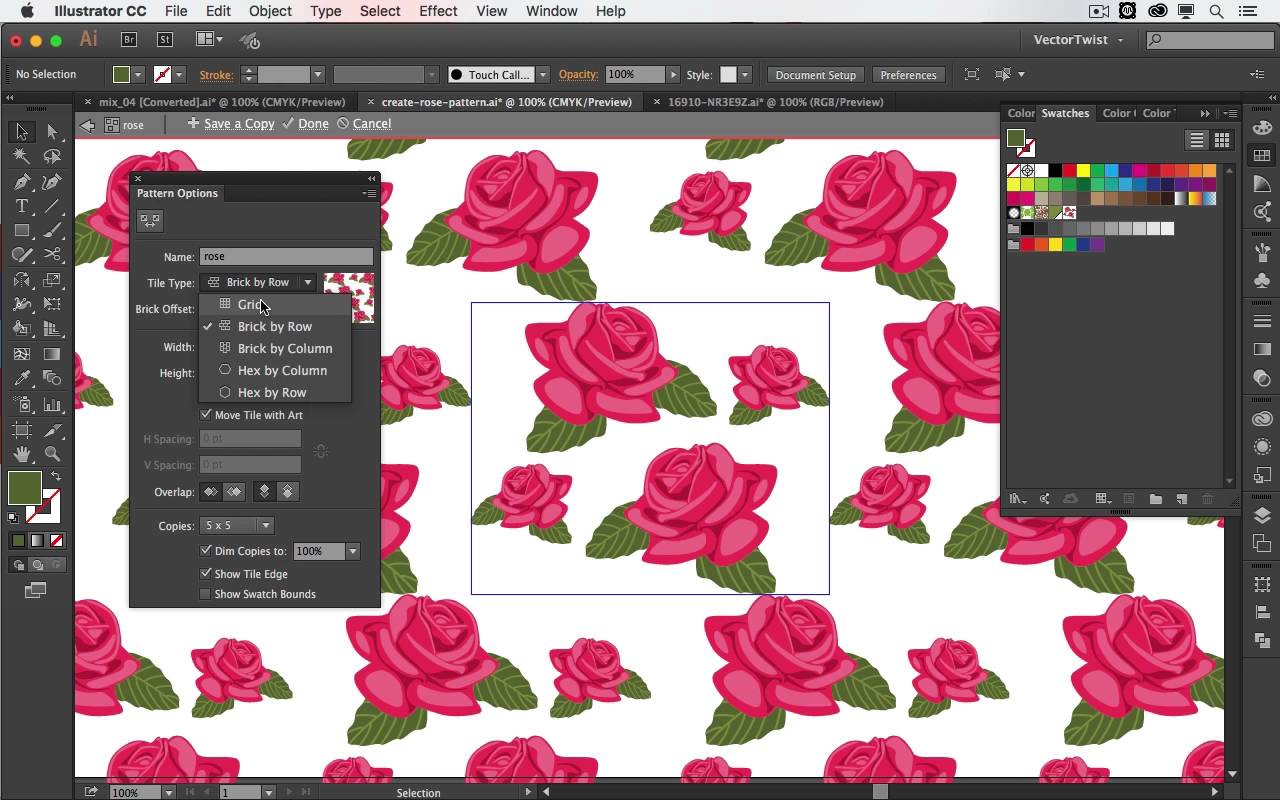Expand the Copies 5 x 5 dropdown
The width and height of the screenshot is (1280, 800).
click(265, 526)
